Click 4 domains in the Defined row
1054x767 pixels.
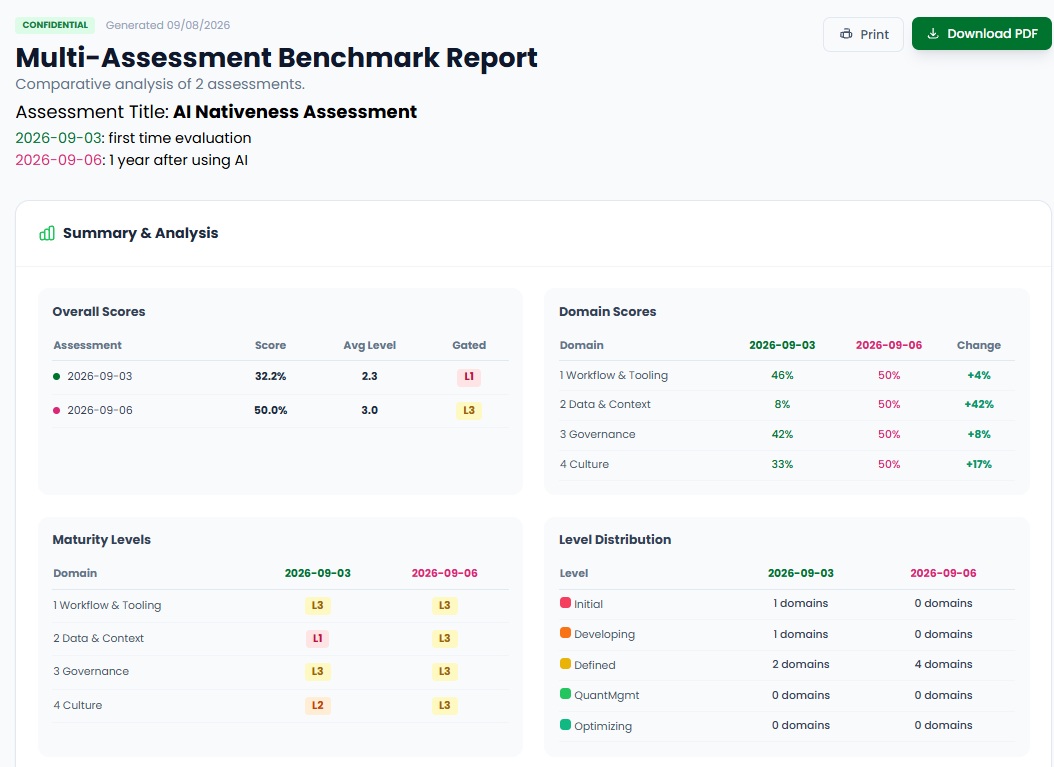coord(943,664)
